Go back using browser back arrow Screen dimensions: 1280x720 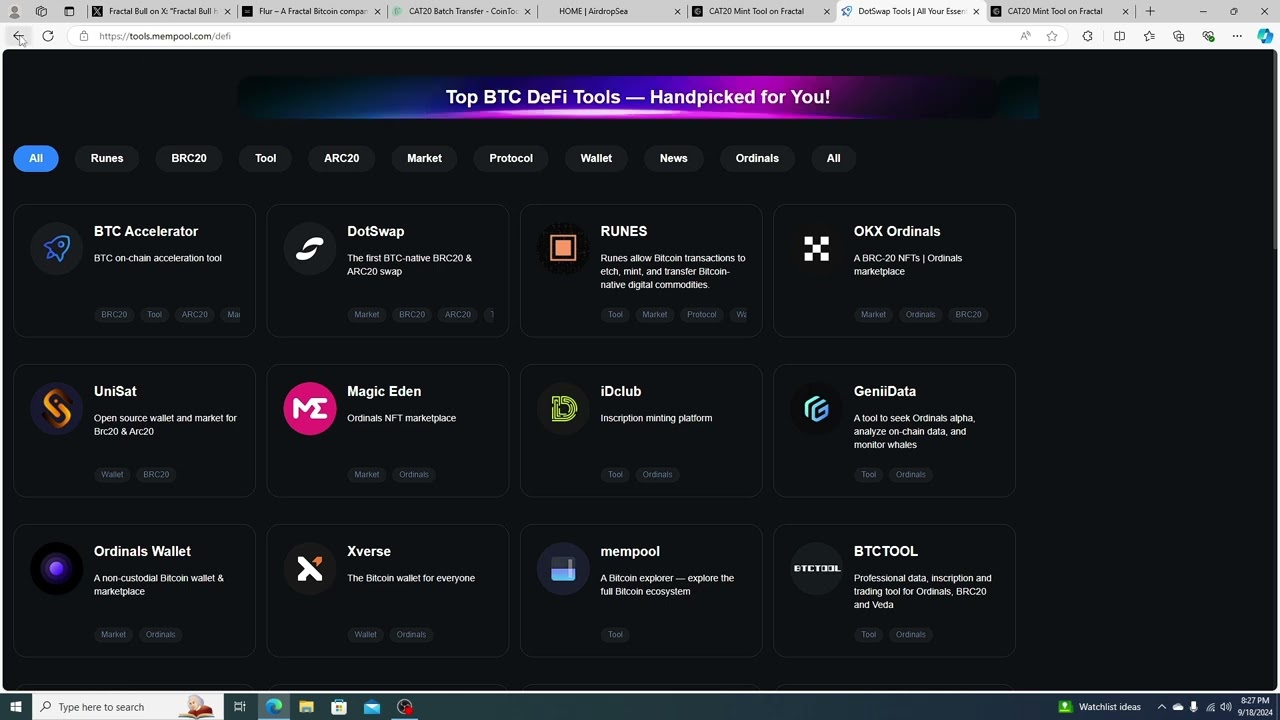(x=18, y=36)
